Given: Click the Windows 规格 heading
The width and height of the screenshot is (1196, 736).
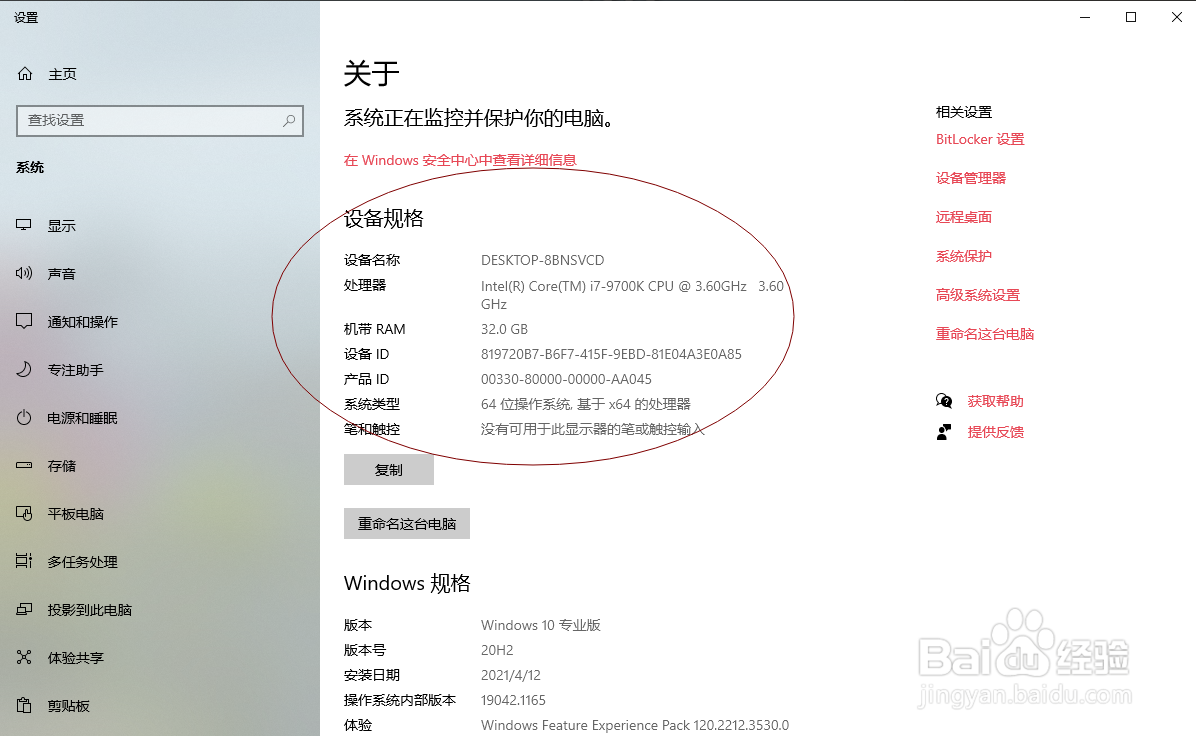Looking at the screenshot, I should click(407, 583).
